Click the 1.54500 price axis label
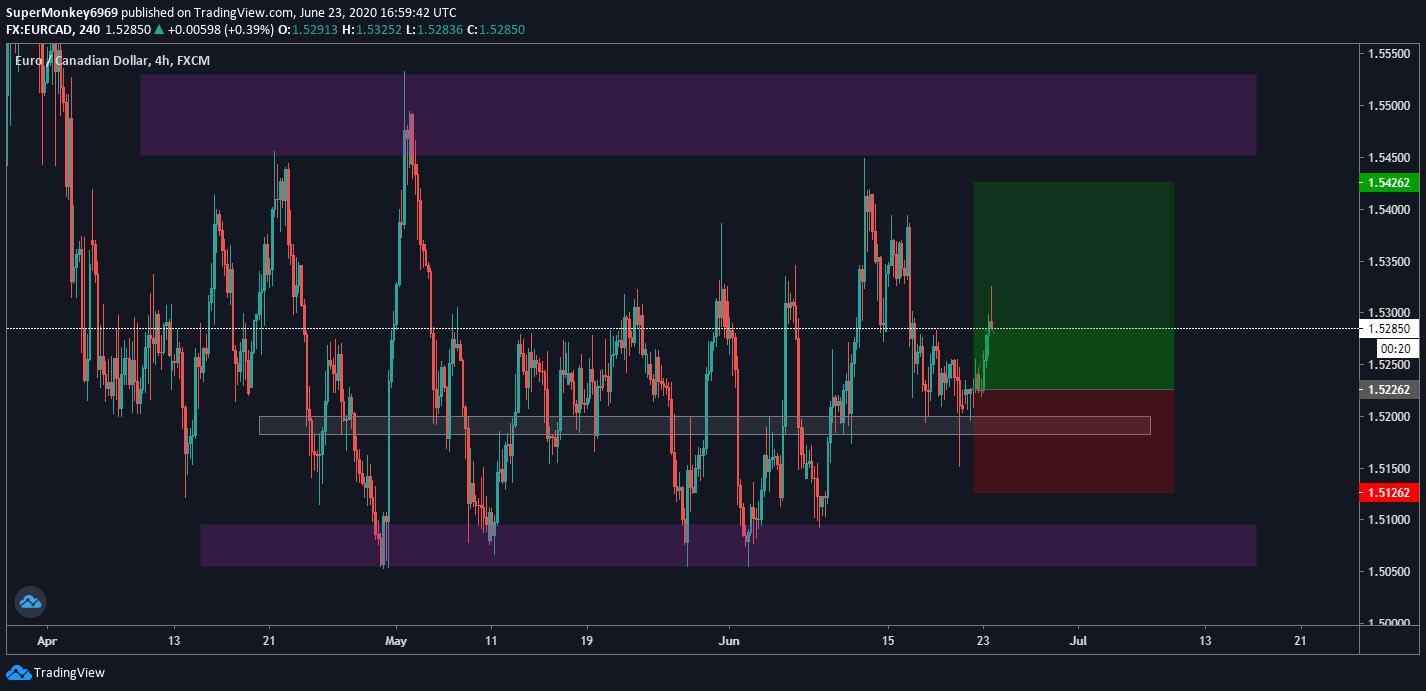The height and width of the screenshot is (691, 1426). (x=1388, y=158)
